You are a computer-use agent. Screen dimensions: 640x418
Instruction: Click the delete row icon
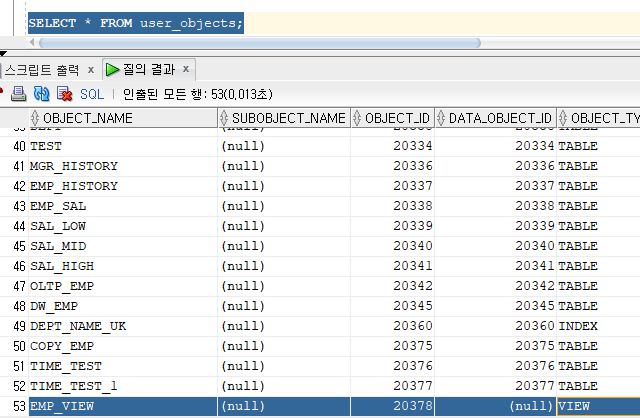pos(64,94)
